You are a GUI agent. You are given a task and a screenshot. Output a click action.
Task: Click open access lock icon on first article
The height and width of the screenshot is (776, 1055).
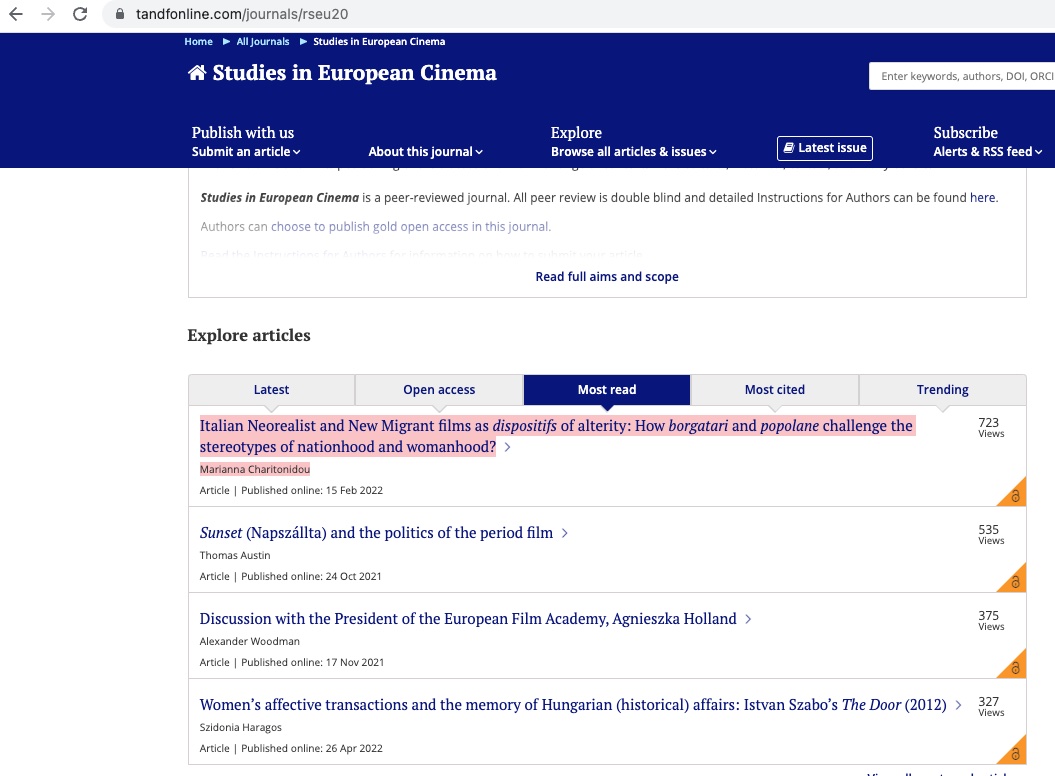point(1014,496)
